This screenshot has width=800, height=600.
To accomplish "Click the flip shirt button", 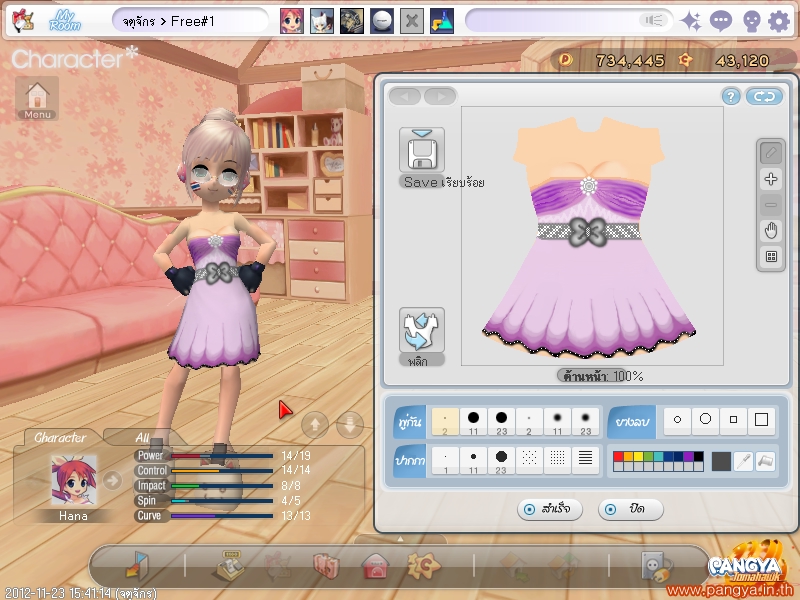I will [x=421, y=330].
